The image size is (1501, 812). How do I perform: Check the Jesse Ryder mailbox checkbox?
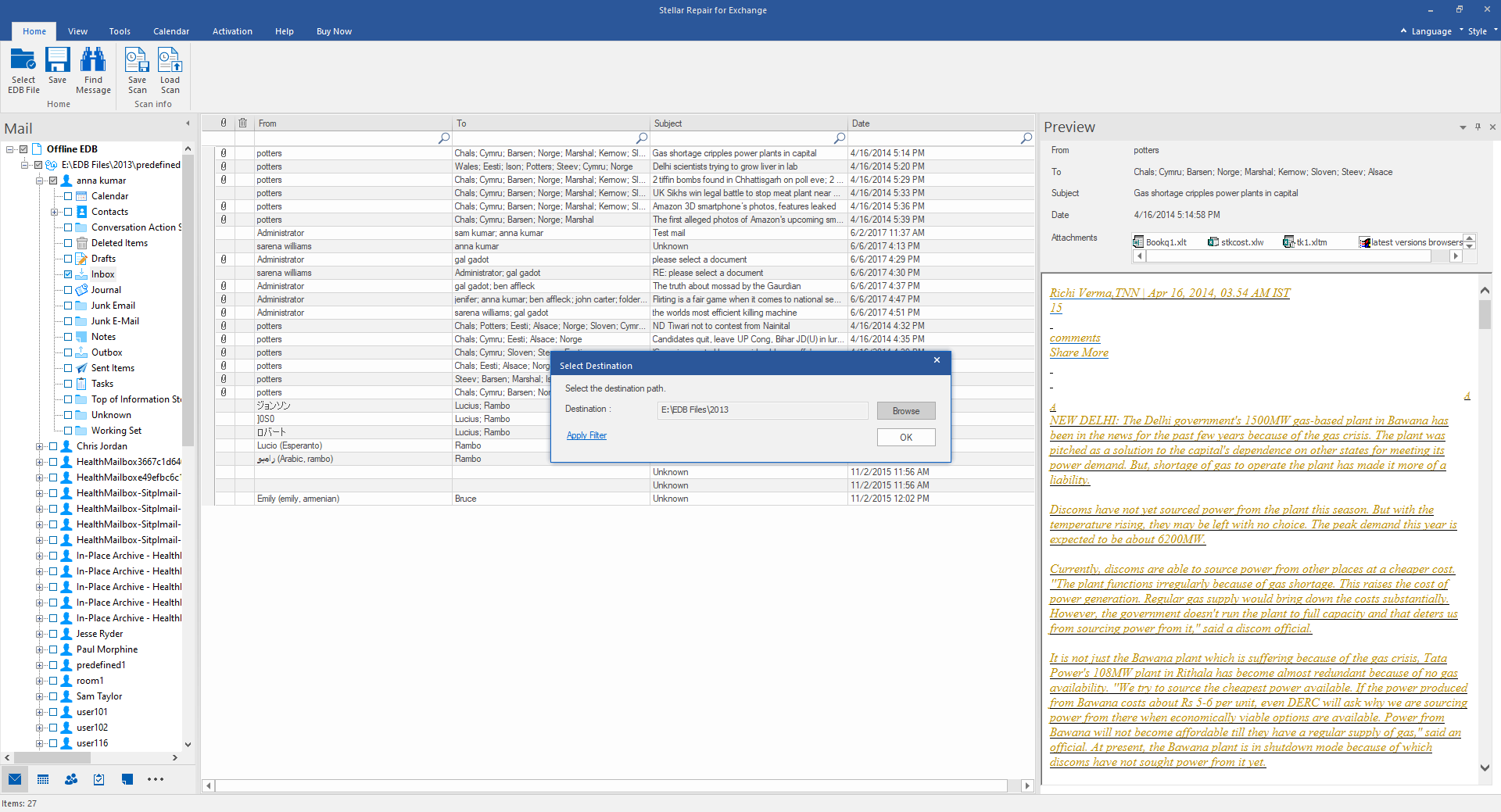coord(53,634)
